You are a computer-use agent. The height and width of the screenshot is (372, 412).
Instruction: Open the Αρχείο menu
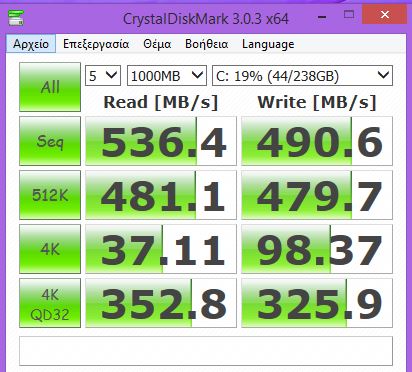(31, 44)
